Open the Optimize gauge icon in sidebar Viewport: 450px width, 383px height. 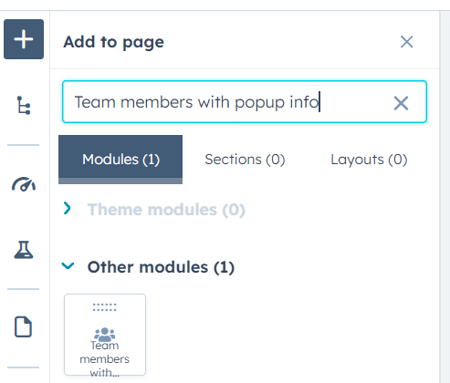24,184
